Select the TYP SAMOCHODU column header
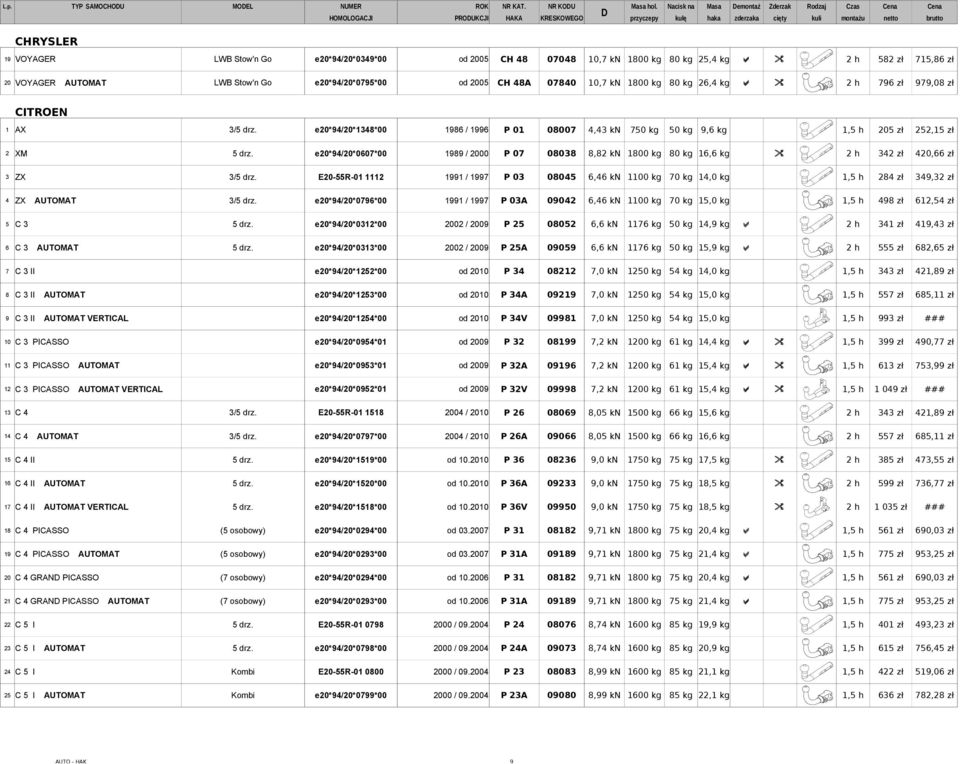960x764 pixels. (98, 7)
